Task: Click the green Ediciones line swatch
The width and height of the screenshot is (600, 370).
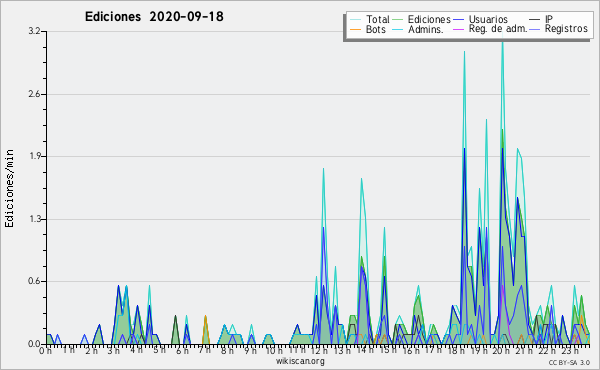Action: (x=398, y=20)
